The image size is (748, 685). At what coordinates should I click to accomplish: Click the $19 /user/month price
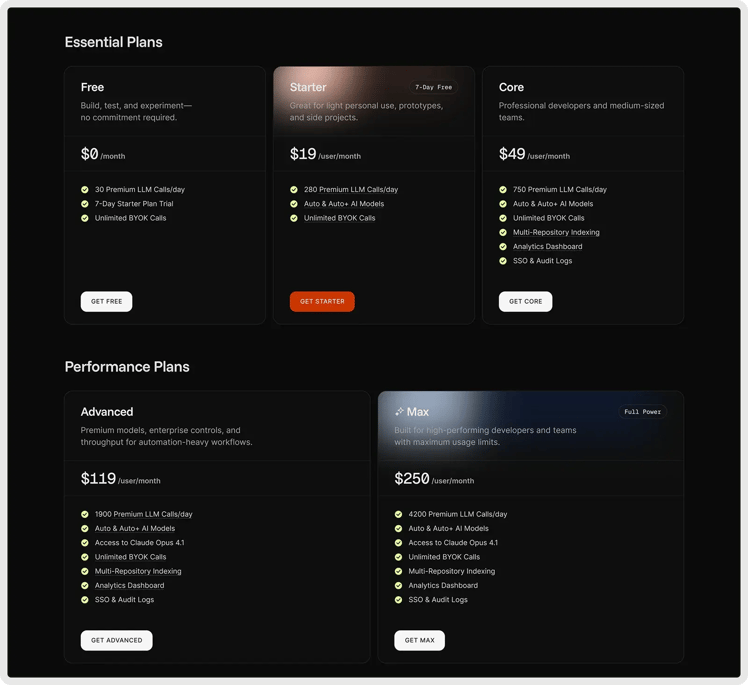pos(325,154)
